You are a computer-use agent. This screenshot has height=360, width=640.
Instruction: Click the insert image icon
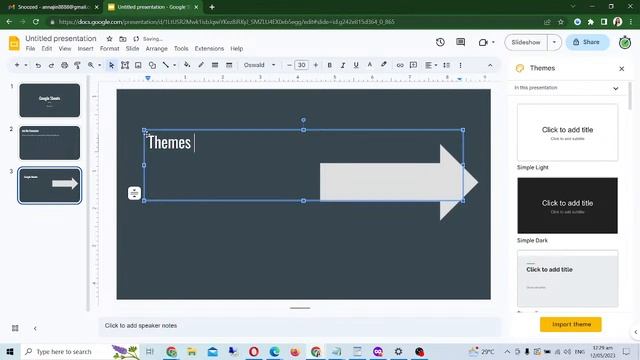pyautogui.click(x=138, y=65)
